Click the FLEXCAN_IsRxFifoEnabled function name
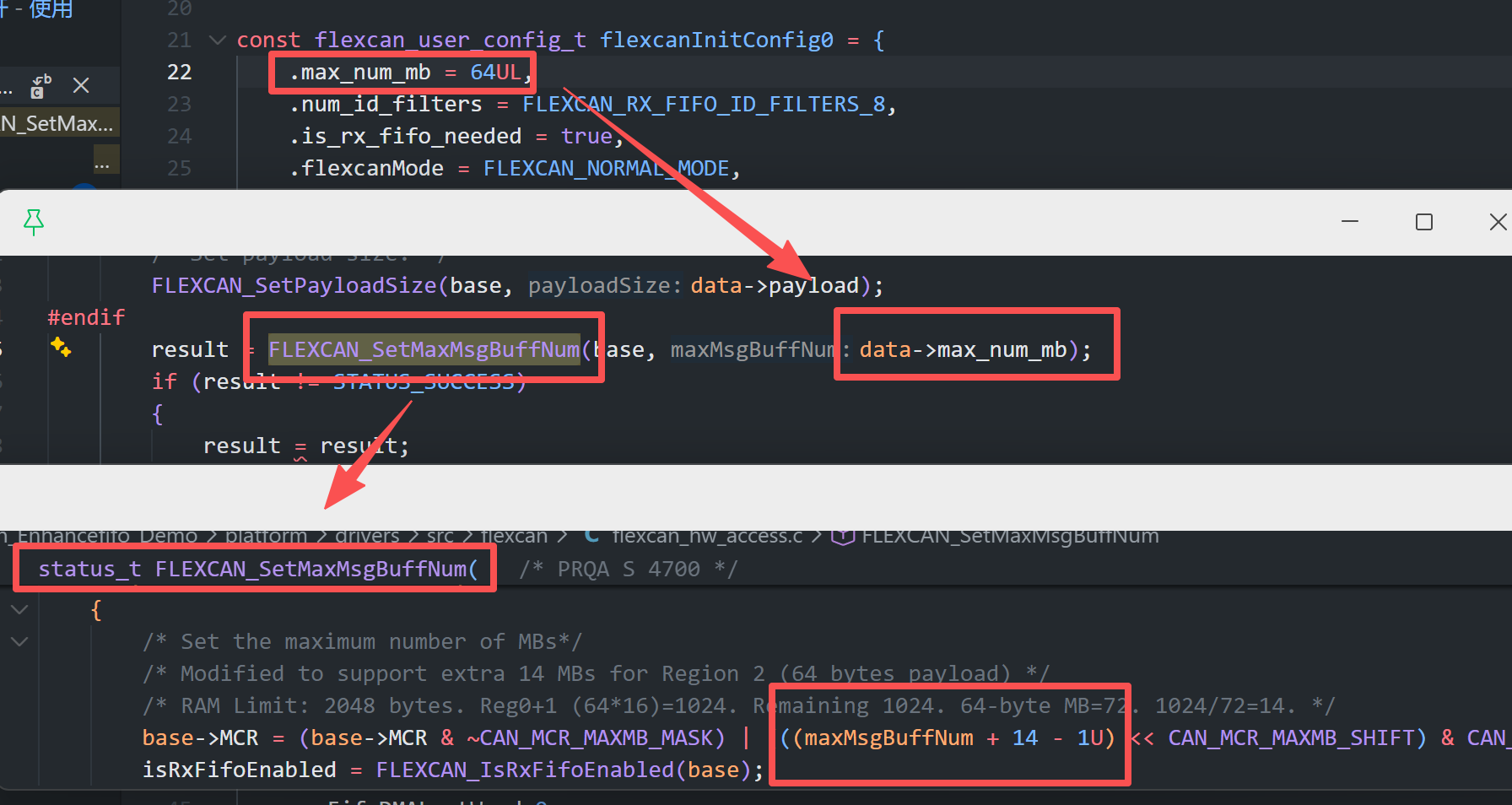Viewport: 1512px width, 805px height. pyautogui.click(x=525, y=770)
